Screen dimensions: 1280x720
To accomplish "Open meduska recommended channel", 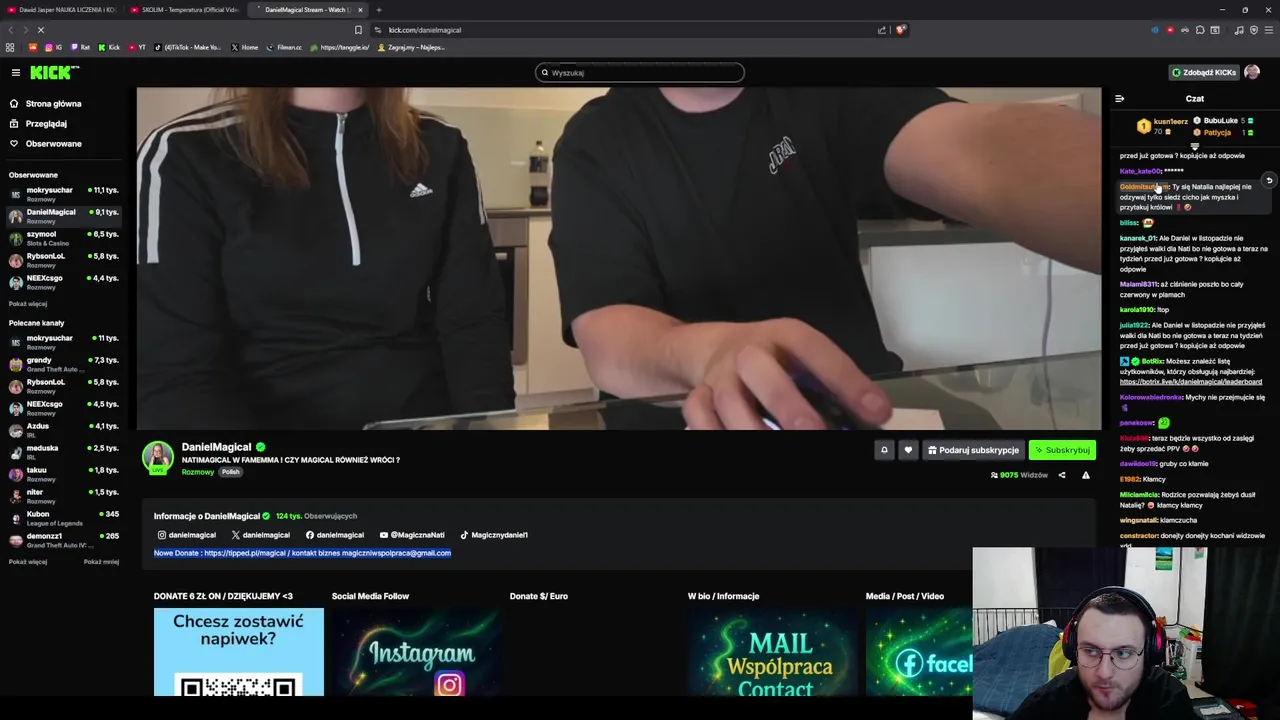I will [x=64, y=452].
